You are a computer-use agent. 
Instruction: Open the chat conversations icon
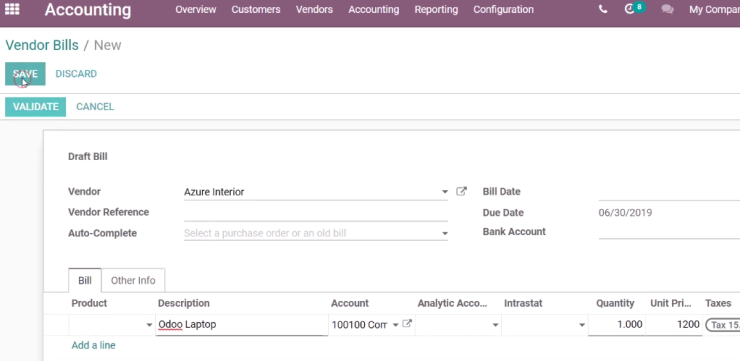pyautogui.click(x=667, y=9)
